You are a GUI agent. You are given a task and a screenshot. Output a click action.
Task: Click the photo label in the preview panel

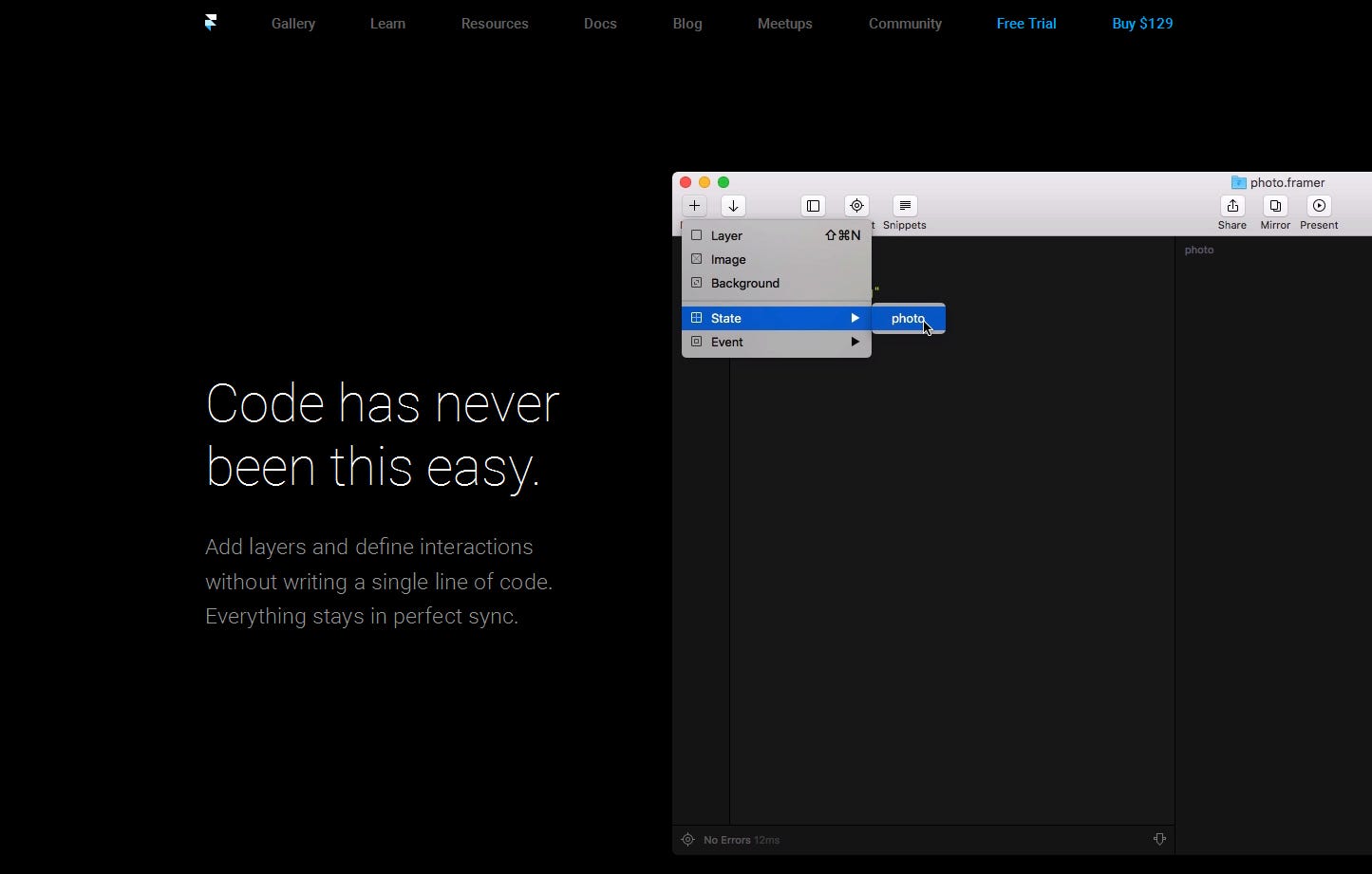click(1199, 250)
